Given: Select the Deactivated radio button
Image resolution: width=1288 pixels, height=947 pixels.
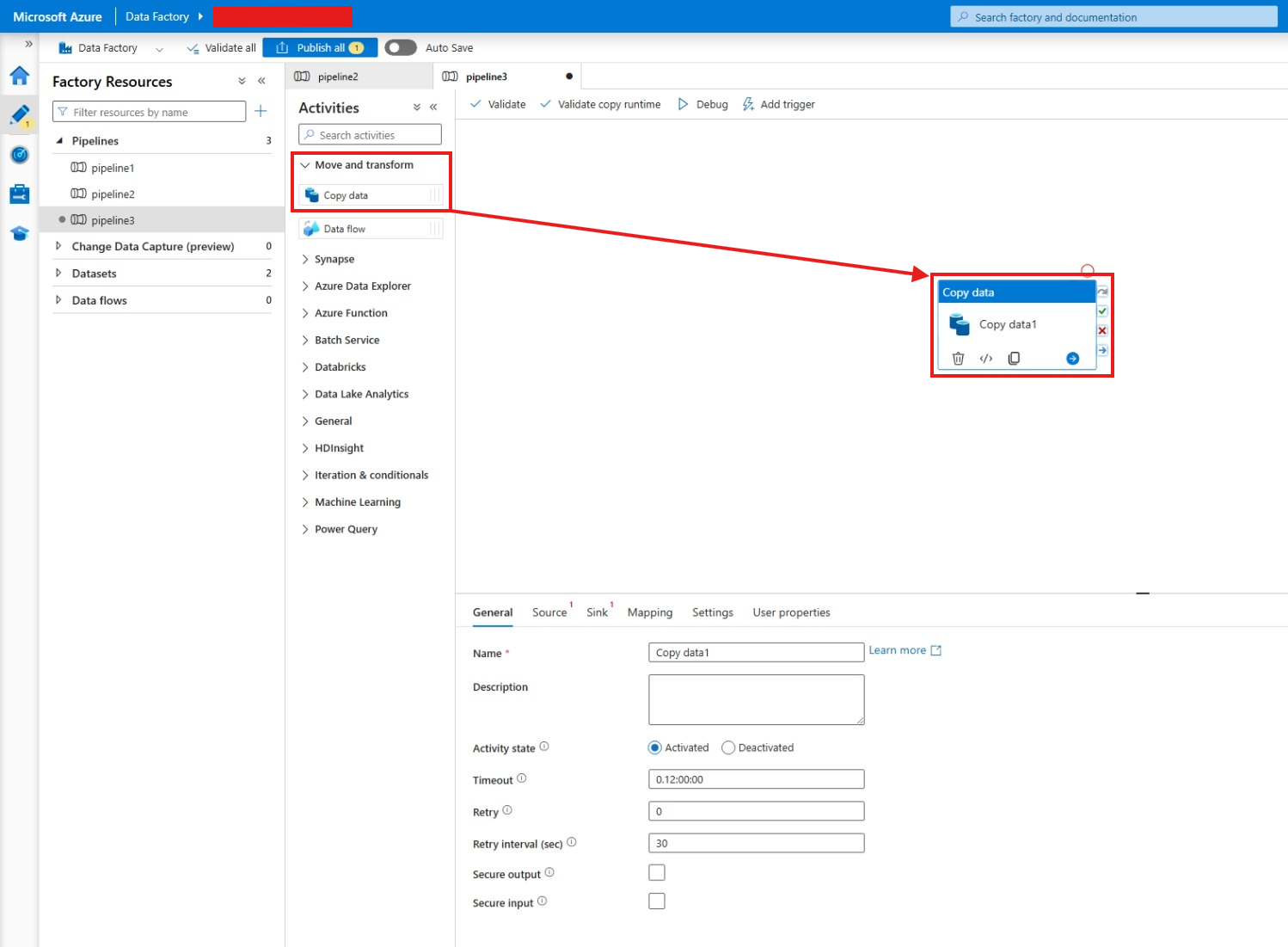Looking at the screenshot, I should coord(728,747).
